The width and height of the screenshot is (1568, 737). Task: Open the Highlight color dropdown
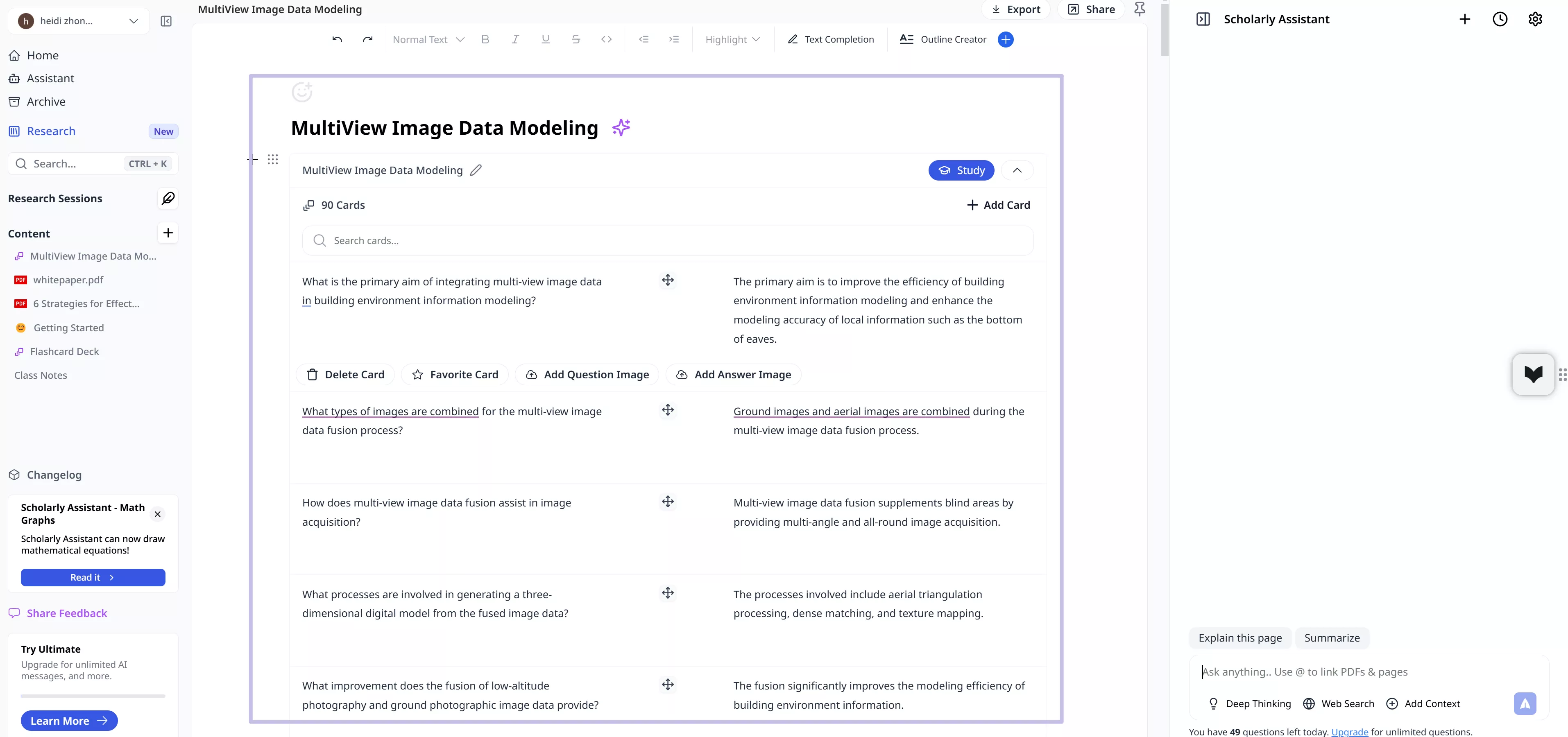tap(732, 40)
